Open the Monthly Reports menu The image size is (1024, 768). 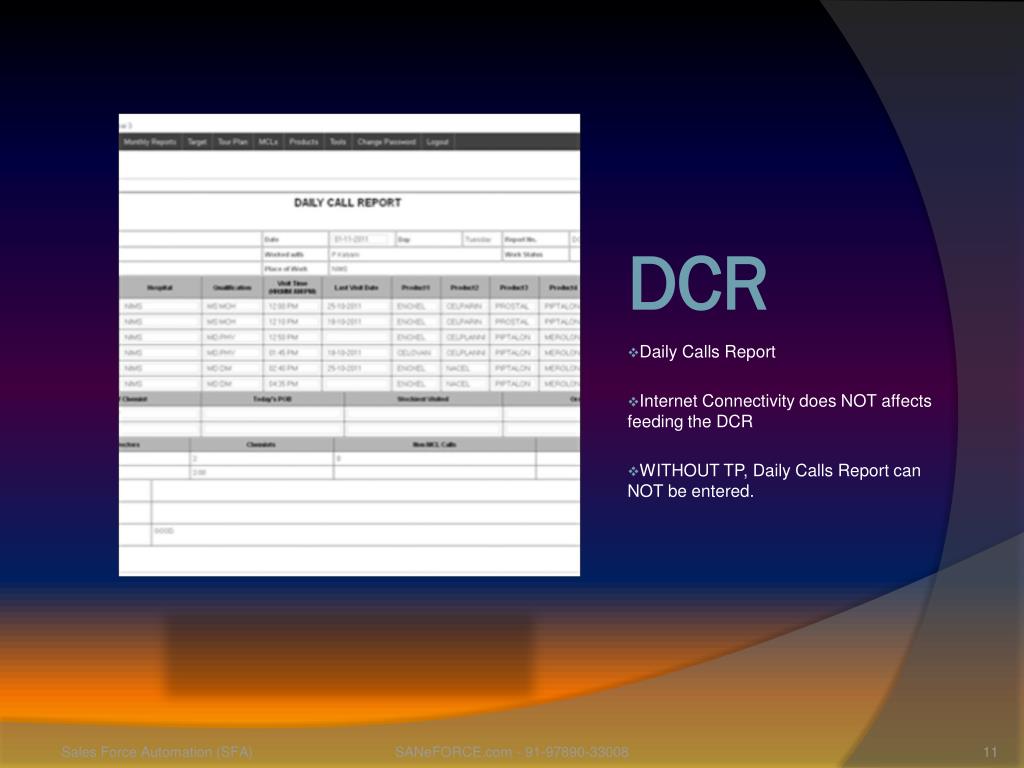150,142
